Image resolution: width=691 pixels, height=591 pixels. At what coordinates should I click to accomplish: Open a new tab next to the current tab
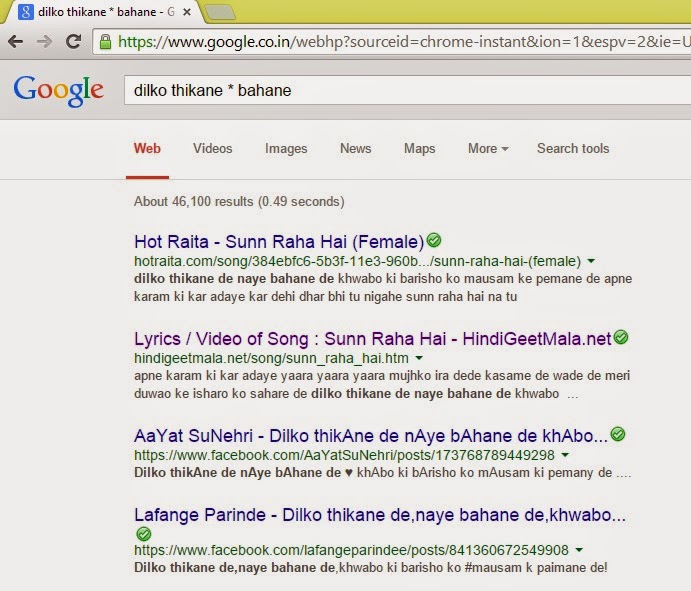(x=220, y=12)
